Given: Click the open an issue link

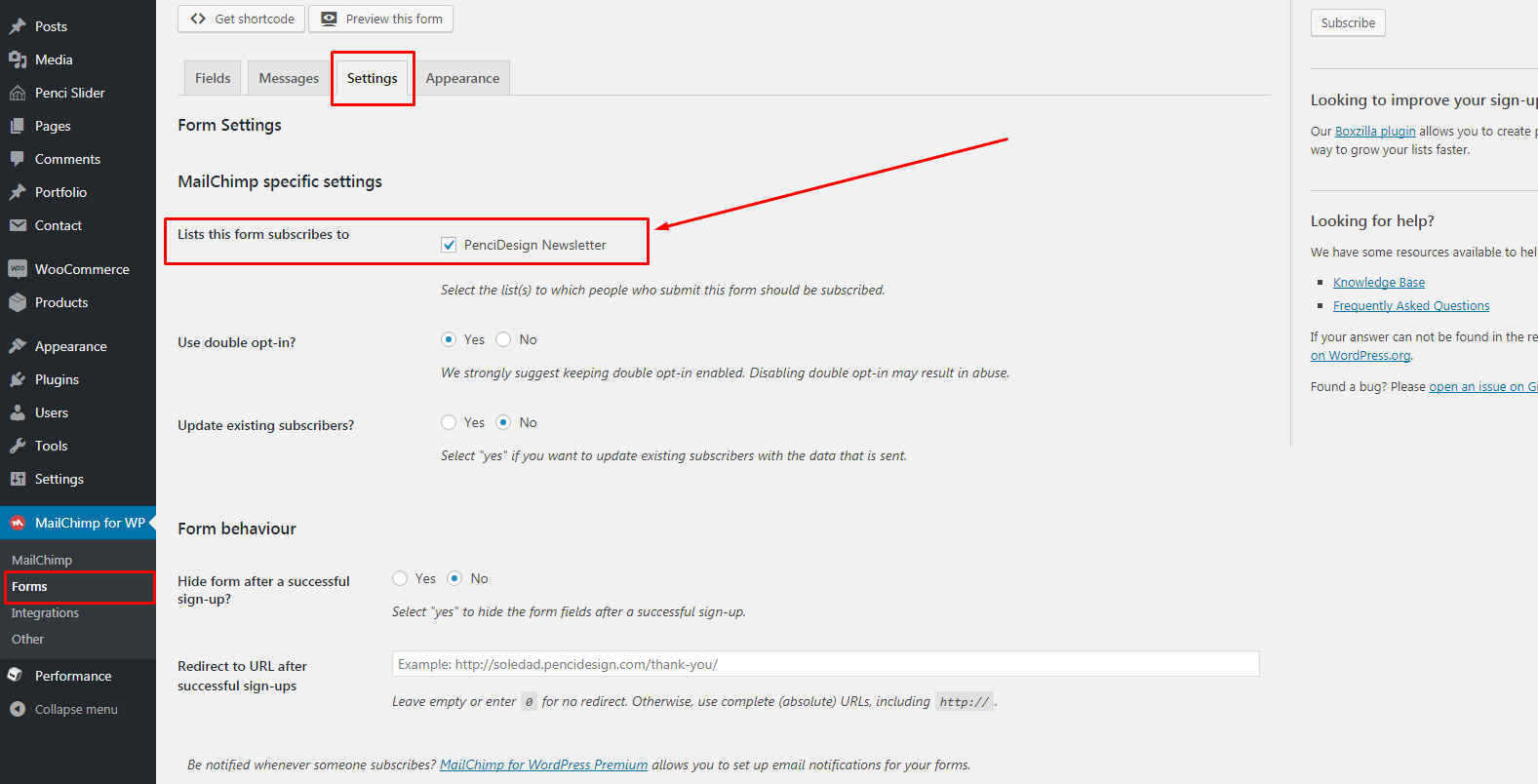Looking at the screenshot, I should click(1483, 386).
